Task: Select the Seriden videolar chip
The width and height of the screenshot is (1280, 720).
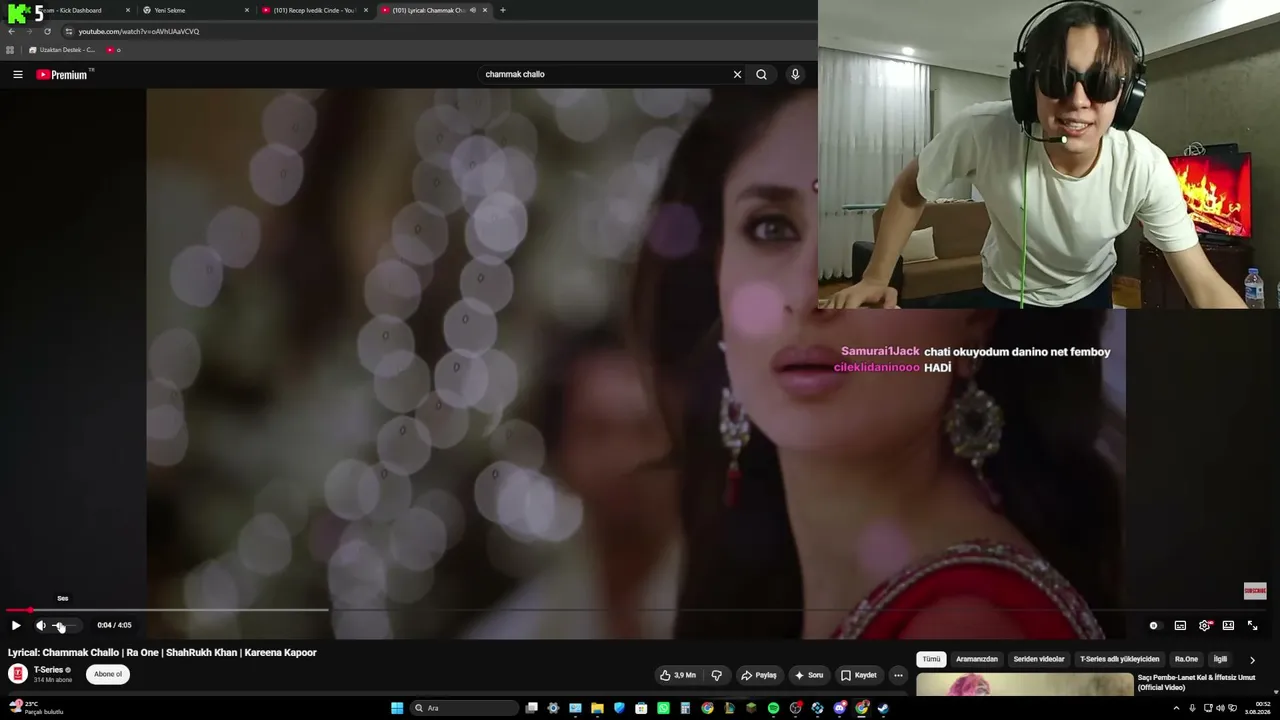Action: (x=1039, y=659)
